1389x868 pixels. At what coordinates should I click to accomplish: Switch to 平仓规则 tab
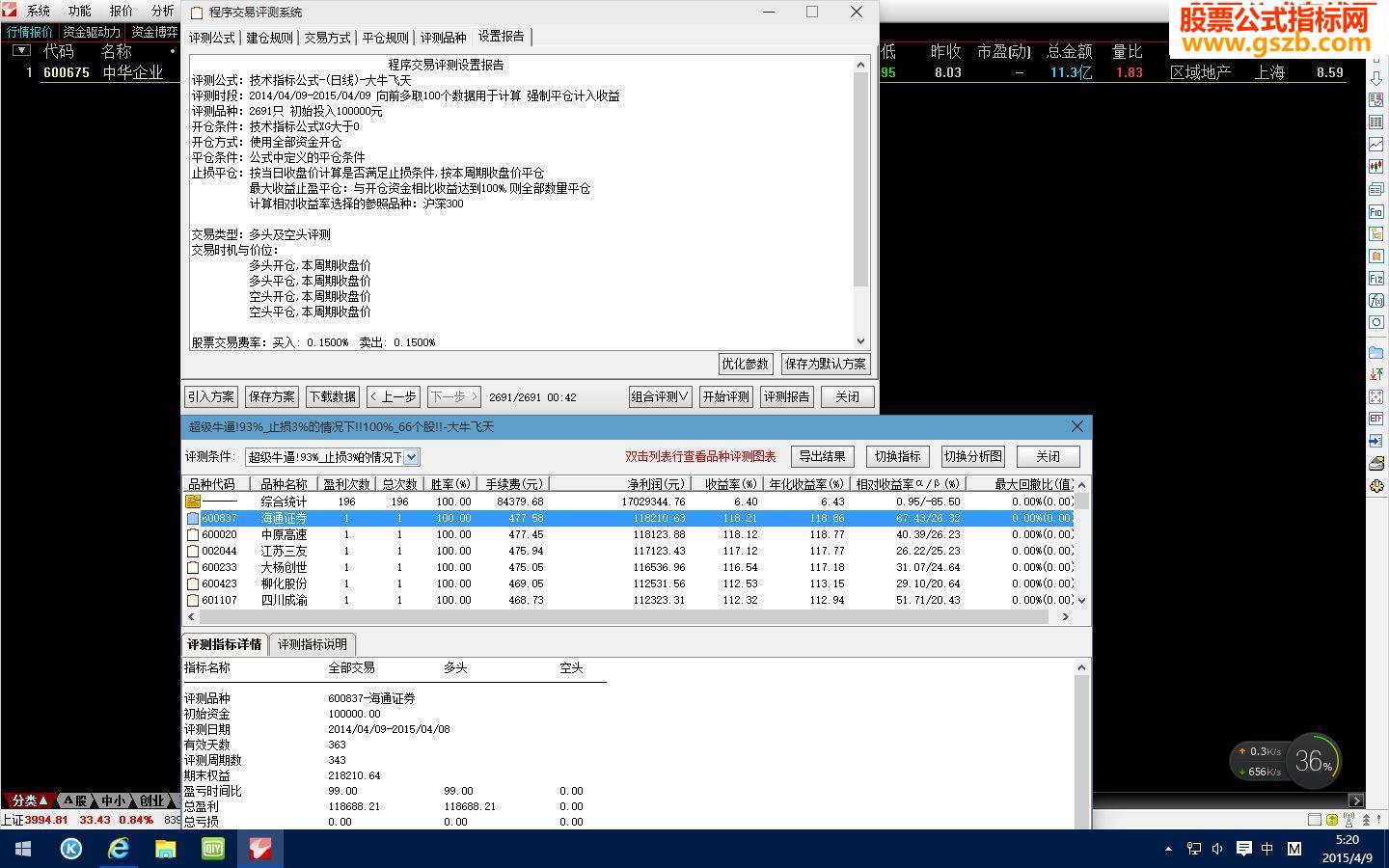coord(385,38)
